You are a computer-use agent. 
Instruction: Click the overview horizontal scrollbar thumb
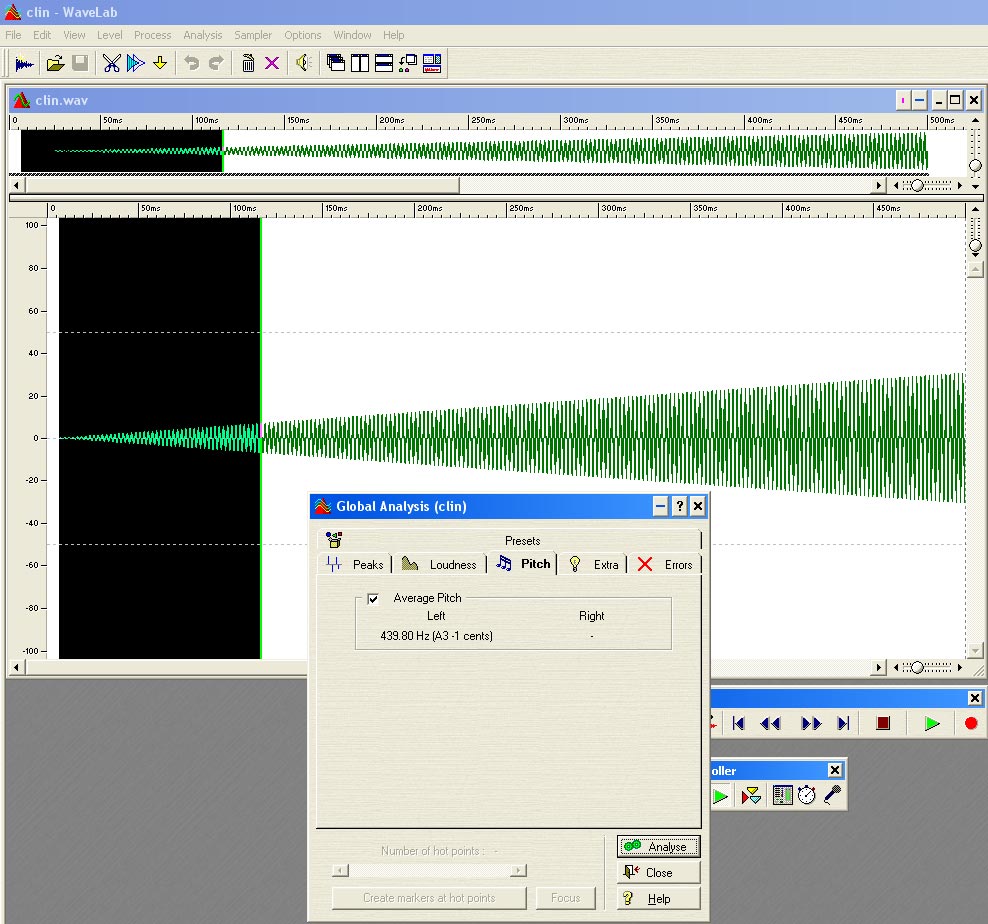pos(240,185)
